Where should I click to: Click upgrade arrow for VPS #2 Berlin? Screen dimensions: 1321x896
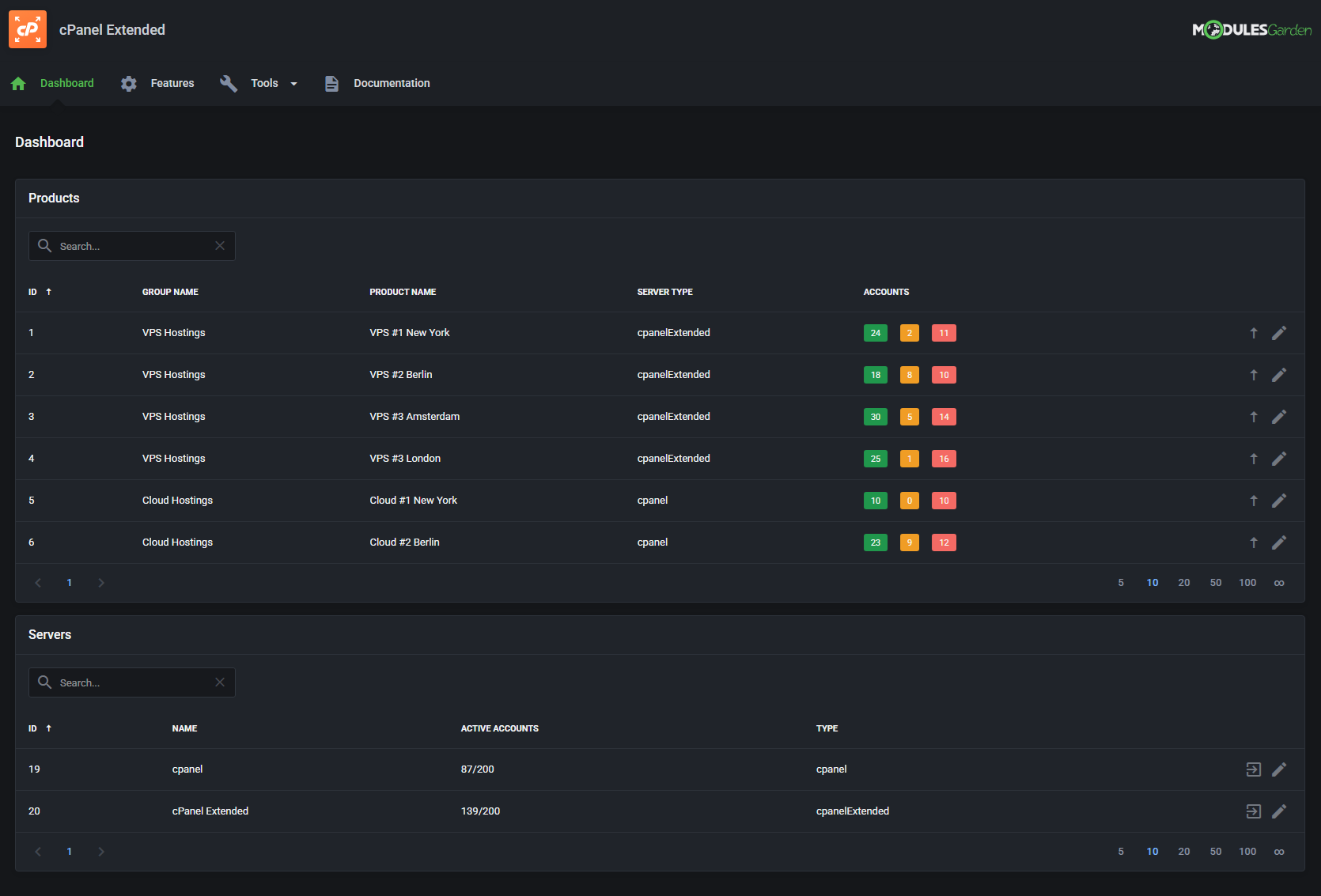[1254, 375]
